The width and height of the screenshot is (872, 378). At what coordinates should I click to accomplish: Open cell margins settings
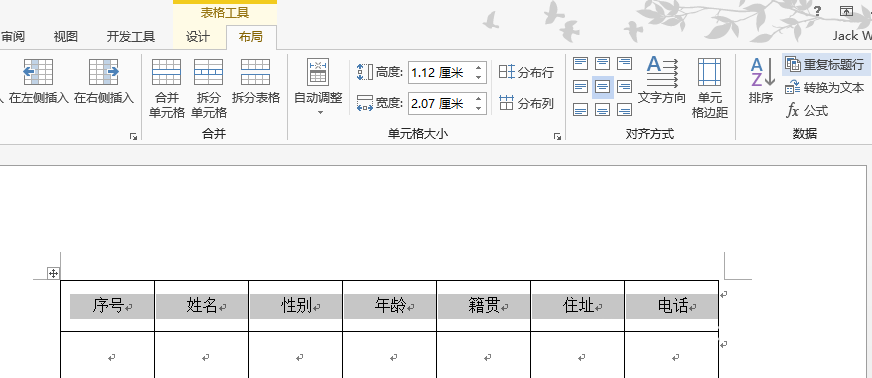point(710,88)
